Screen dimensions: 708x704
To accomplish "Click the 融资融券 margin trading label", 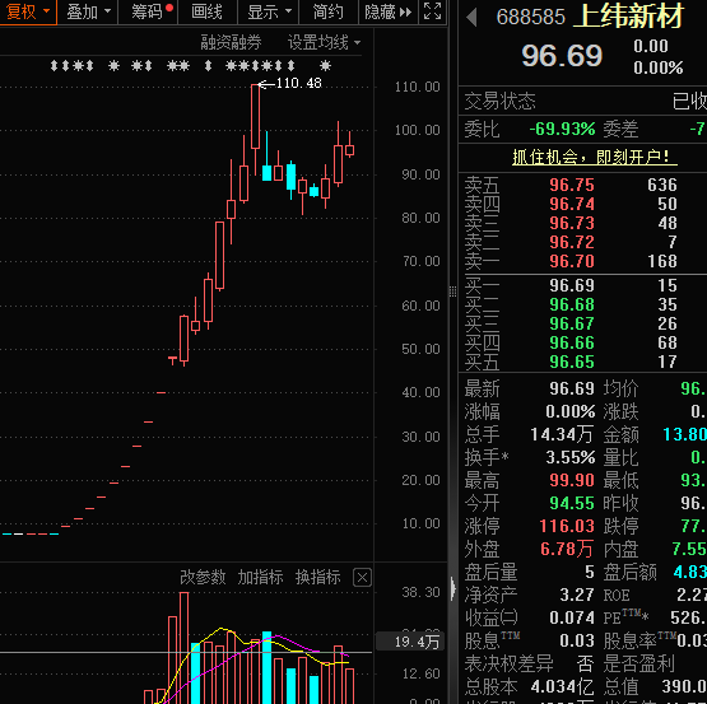I will pos(231,42).
